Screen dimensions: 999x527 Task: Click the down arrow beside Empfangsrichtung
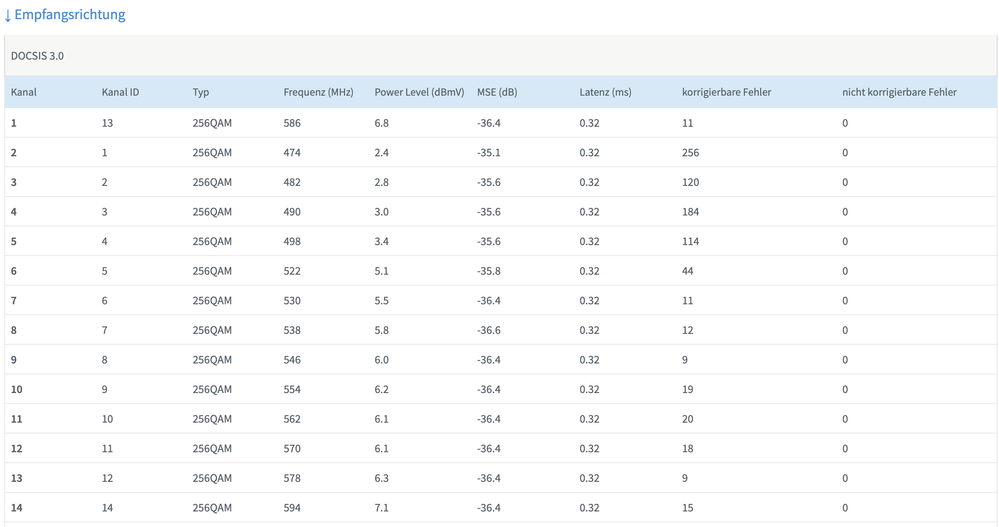[8, 16]
